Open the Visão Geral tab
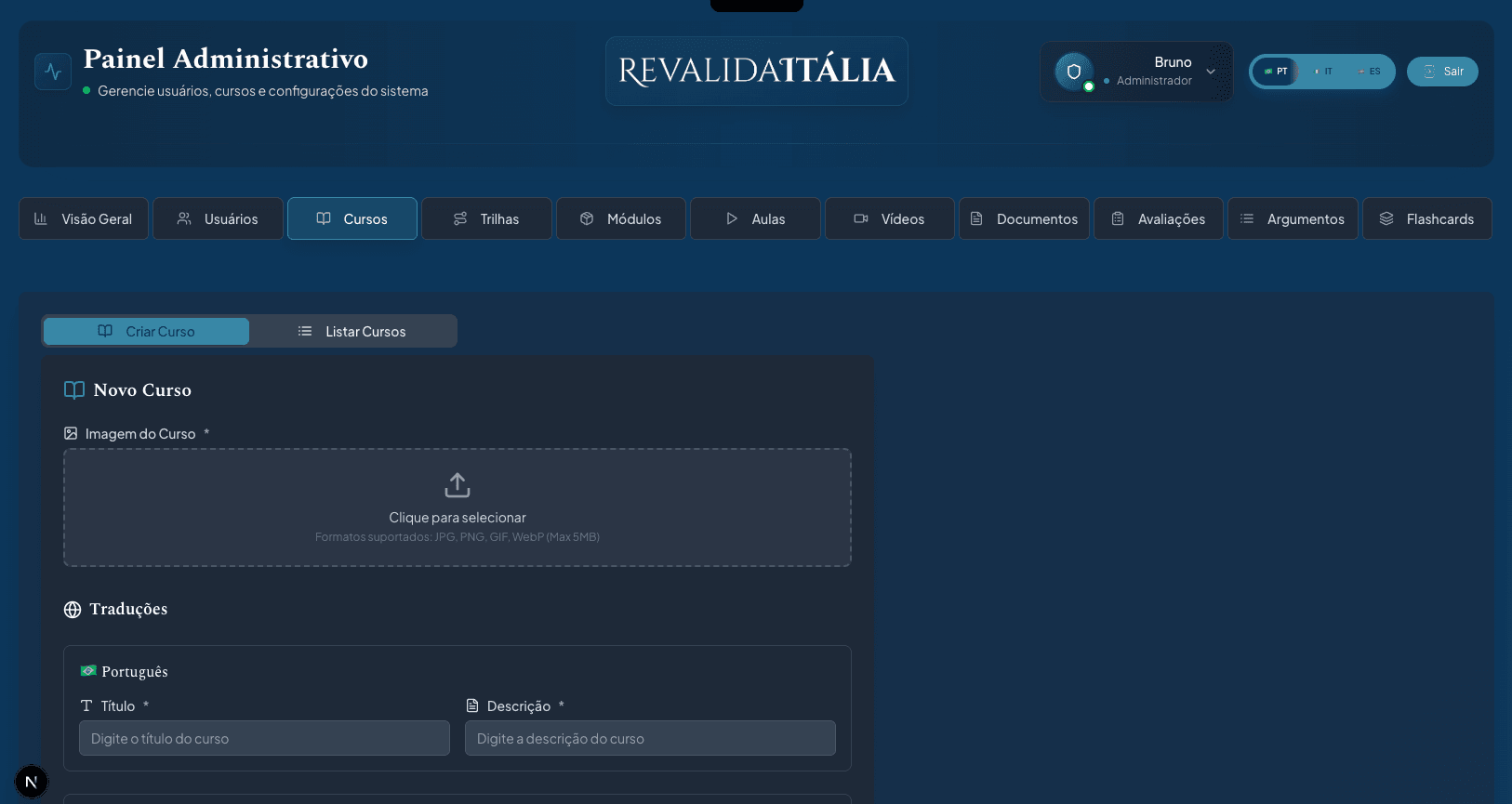 (84, 218)
